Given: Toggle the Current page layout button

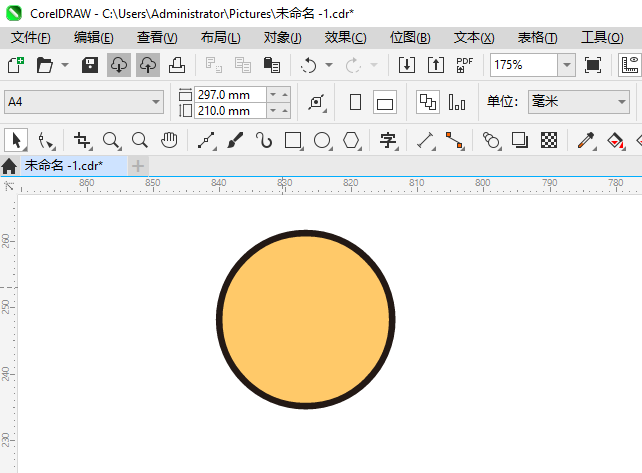Looking at the screenshot, I should point(457,102).
